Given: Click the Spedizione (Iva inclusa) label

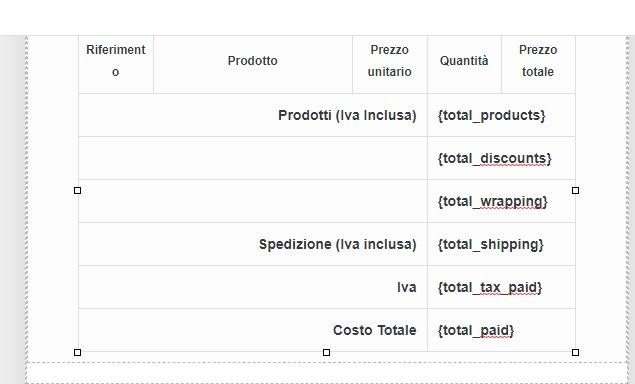Looking at the screenshot, I should (338, 244).
